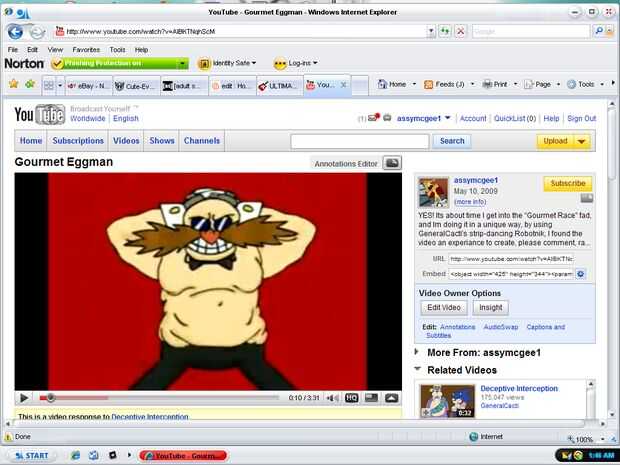This screenshot has height=465, width=620.
Task: Click the search magnifier icon in browser
Action: (x=599, y=31)
